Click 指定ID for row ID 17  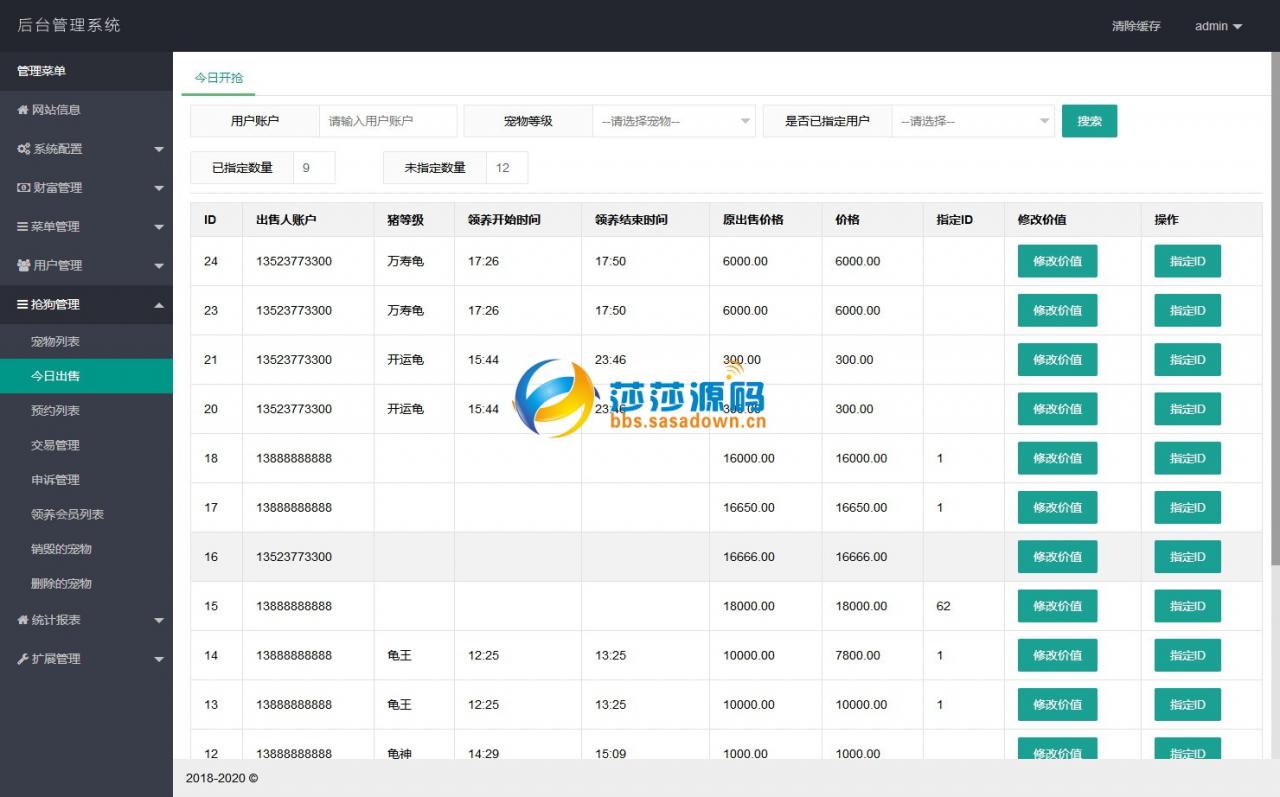(1187, 507)
